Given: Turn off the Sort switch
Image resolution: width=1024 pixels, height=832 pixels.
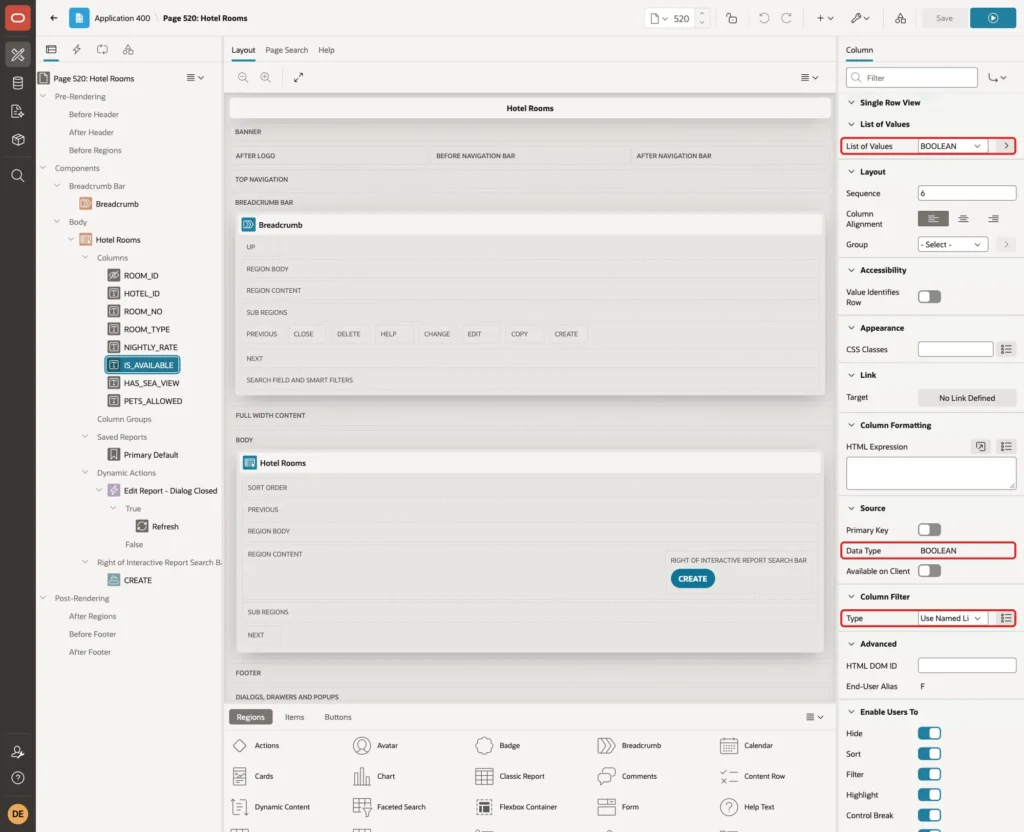Looking at the screenshot, I should coord(929,754).
